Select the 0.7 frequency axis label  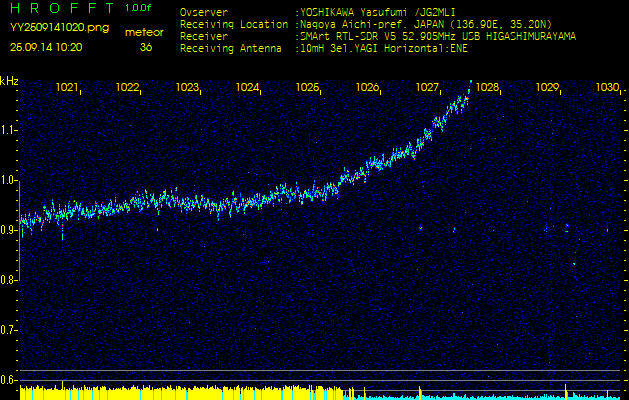click(x=9, y=330)
